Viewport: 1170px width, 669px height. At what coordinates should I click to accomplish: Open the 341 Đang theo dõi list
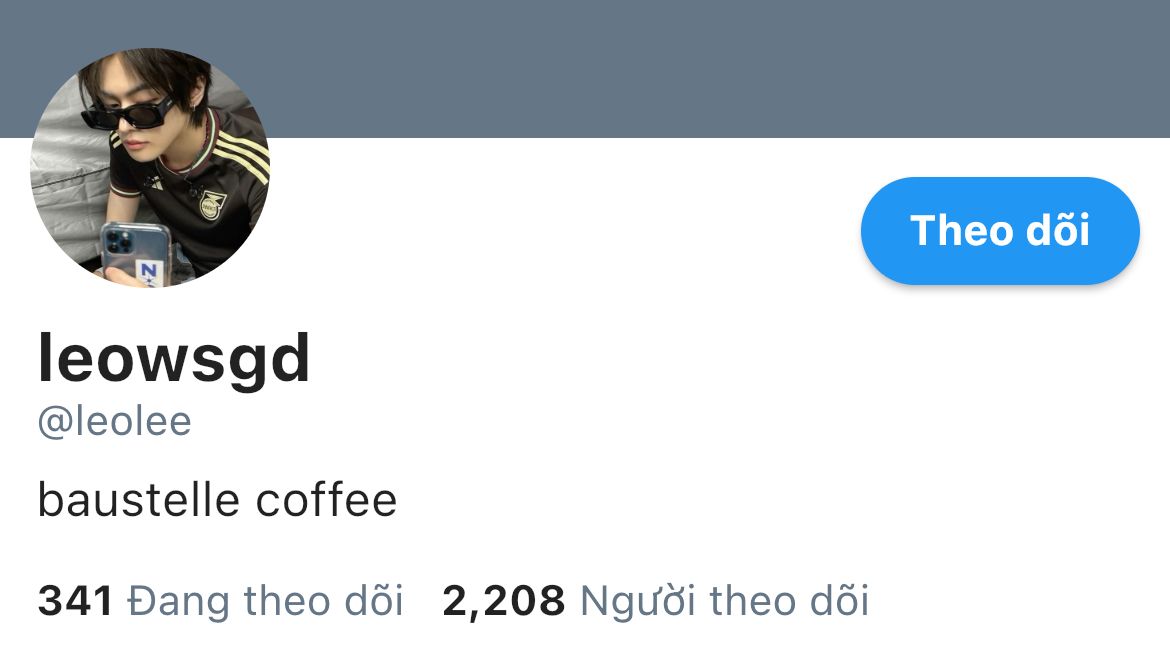[x=221, y=601]
